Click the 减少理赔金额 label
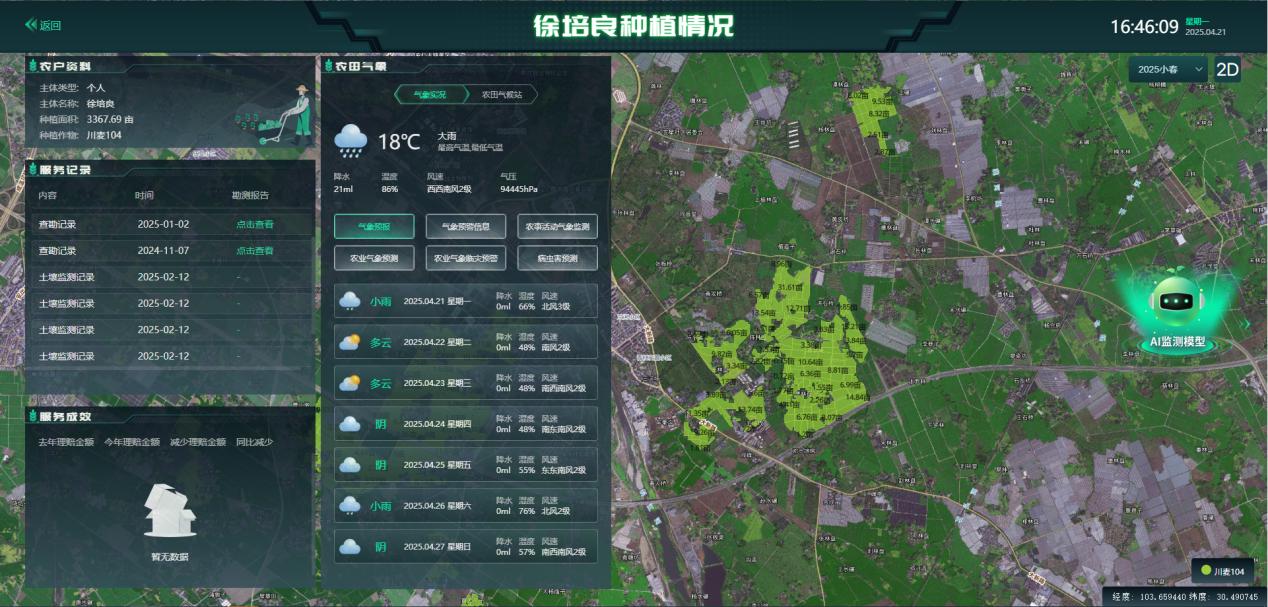This screenshot has width=1268, height=607. tap(198, 442)
